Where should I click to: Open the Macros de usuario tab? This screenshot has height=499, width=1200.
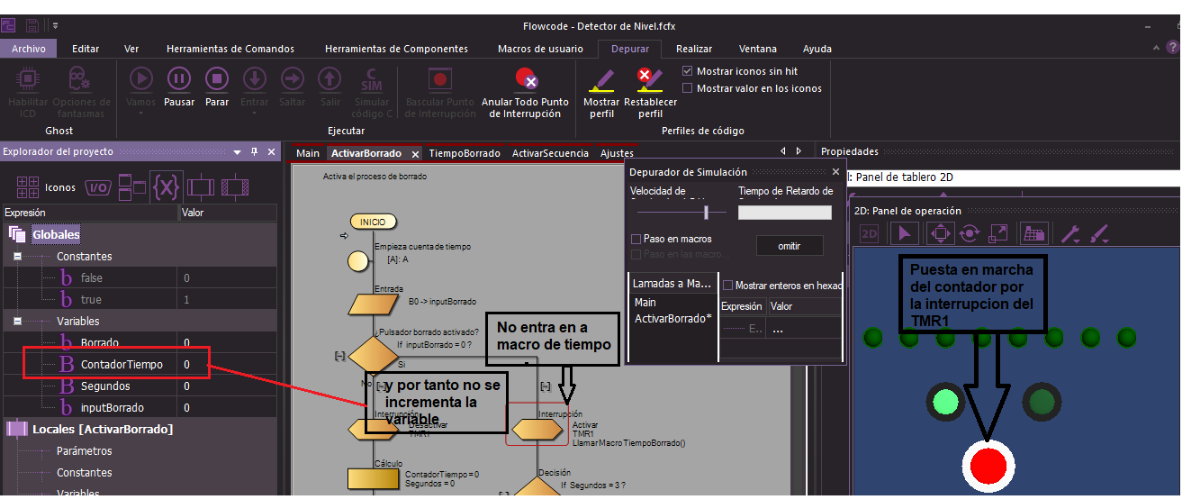click(x=540, y=48)
